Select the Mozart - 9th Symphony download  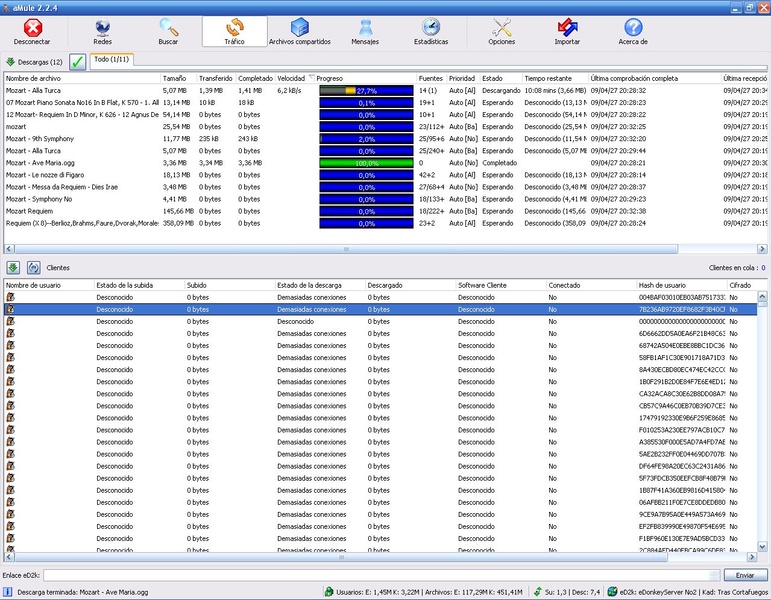386,139
